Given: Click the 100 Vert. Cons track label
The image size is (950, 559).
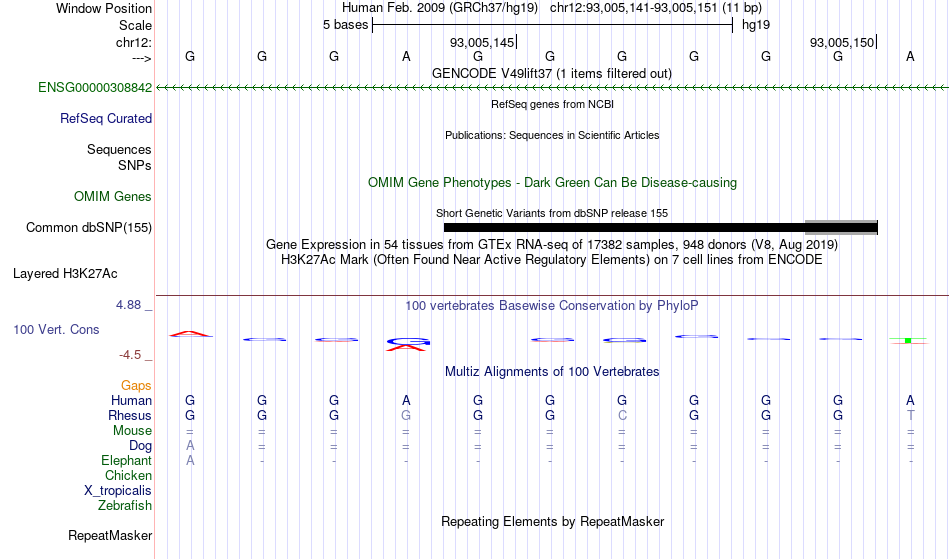Looking at the screenshot, I should pyautogui.click(x=56, y=330).
